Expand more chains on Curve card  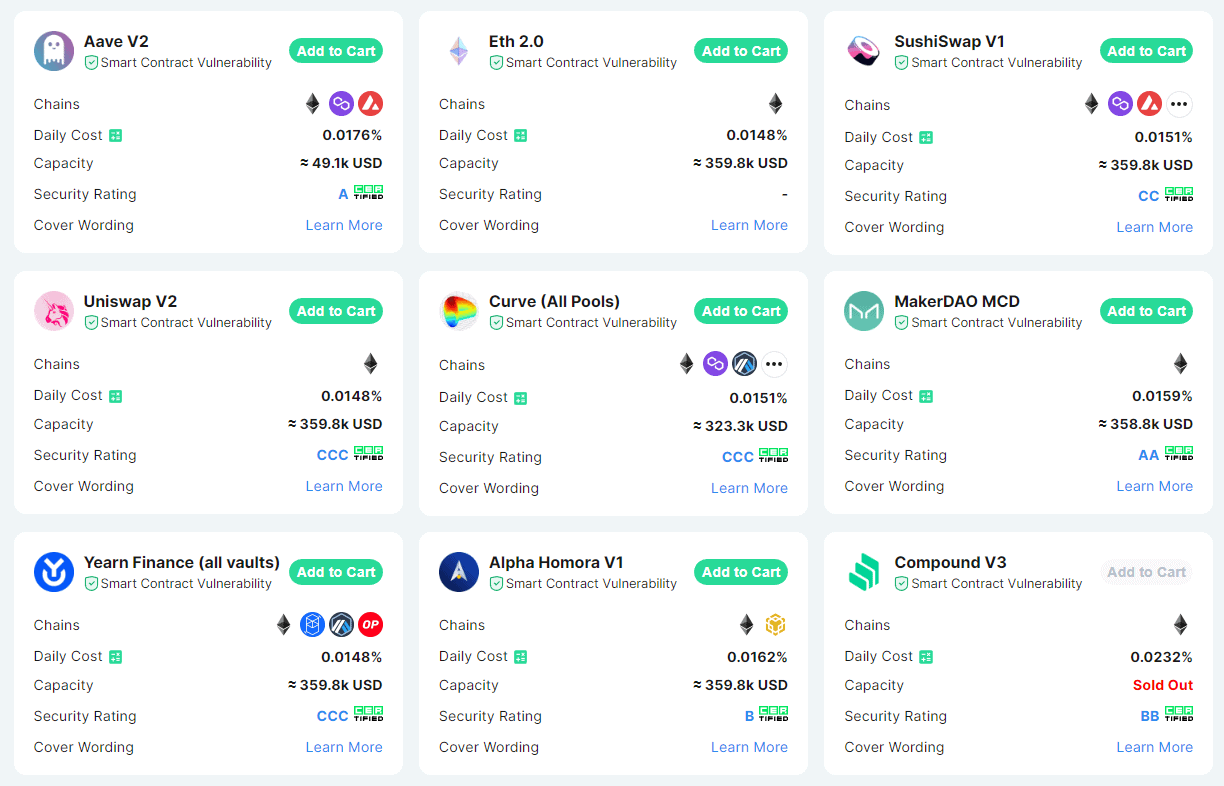click(775, 364)
